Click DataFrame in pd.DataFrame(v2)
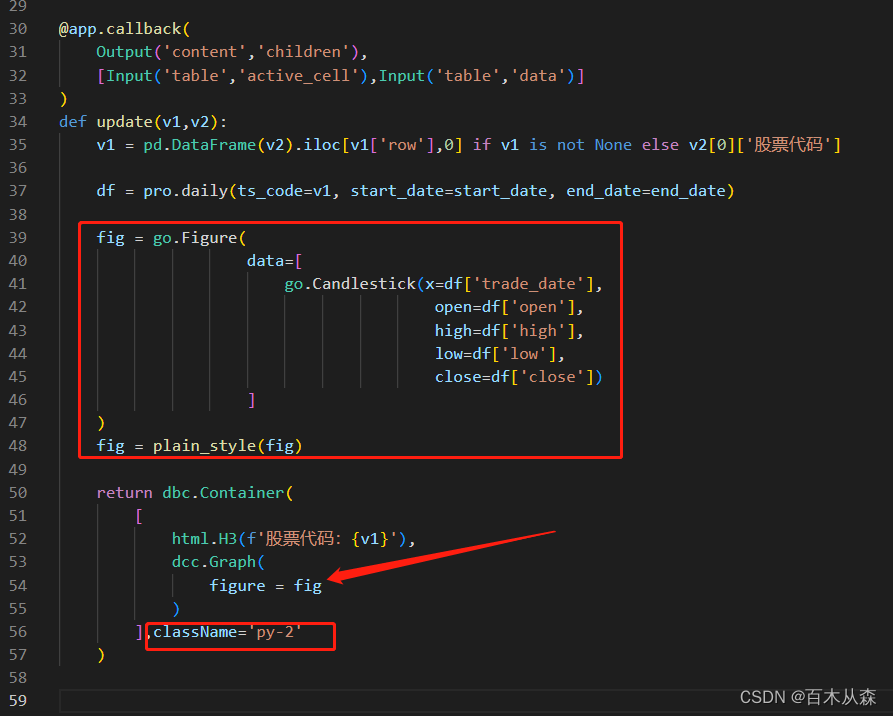The width and height of the screenshot is (893, 716). (214, 145)
